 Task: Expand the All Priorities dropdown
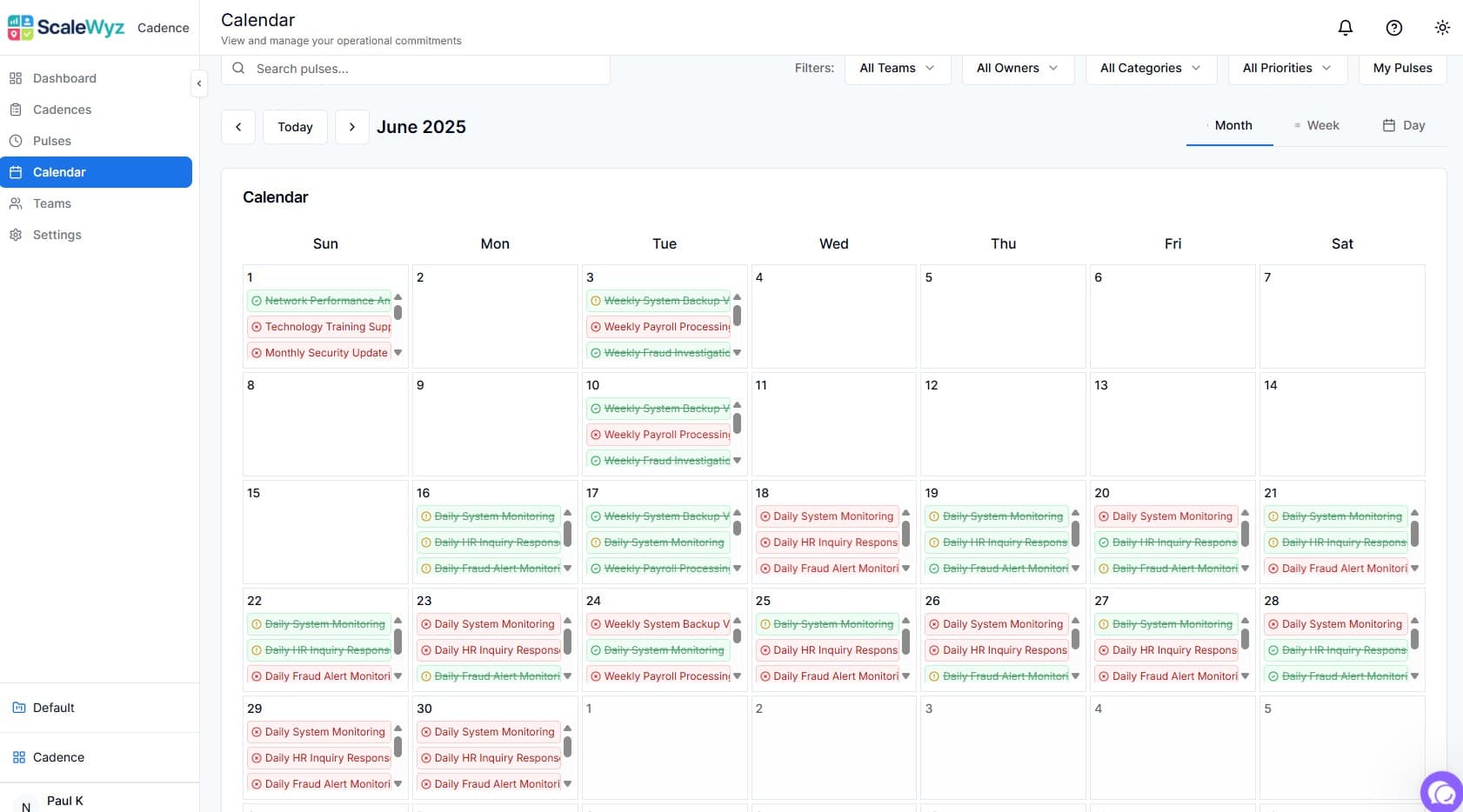click(x=1287, y=68)
